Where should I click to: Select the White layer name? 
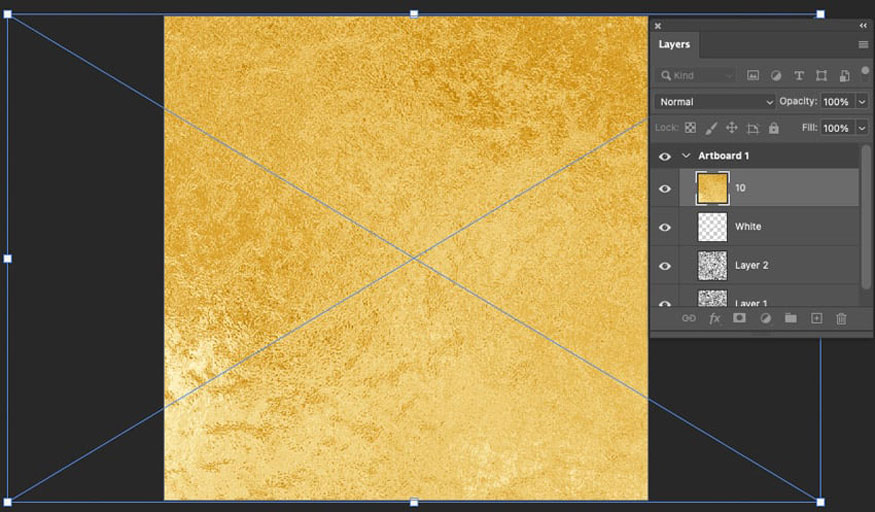748,226
